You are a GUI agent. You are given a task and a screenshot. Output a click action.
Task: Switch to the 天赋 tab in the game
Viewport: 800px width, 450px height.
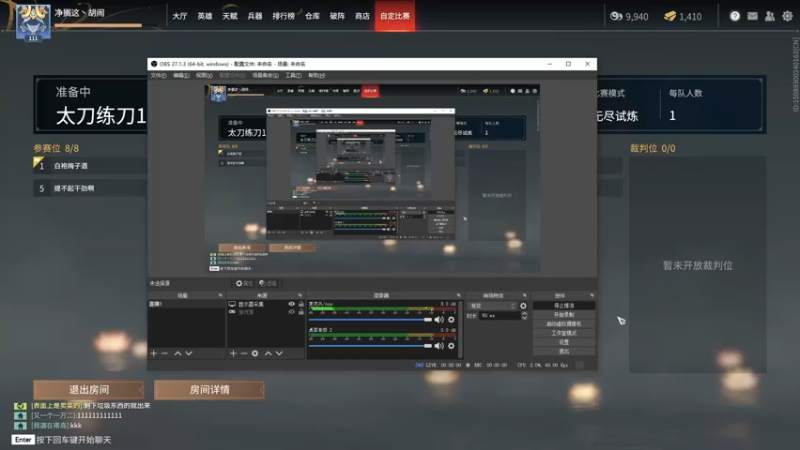click(230, 16)
